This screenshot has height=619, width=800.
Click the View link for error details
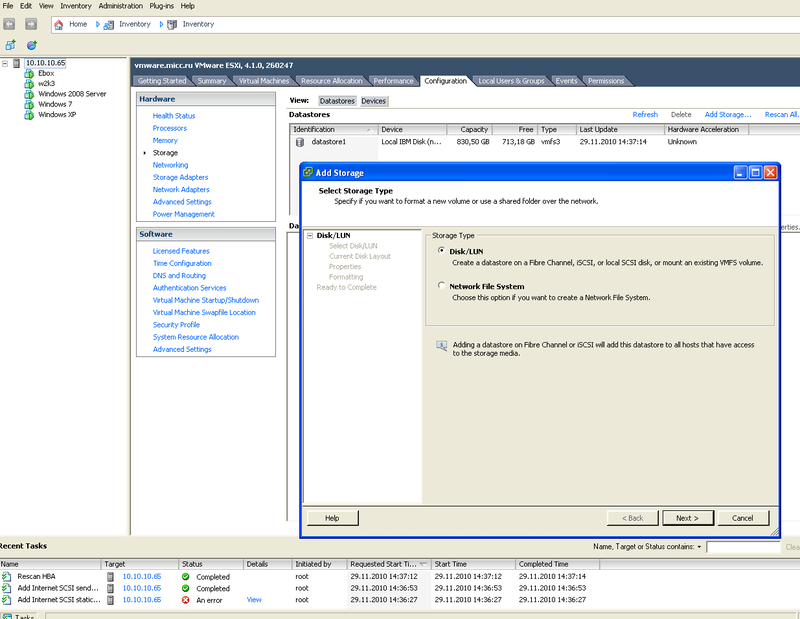point(254,600)
